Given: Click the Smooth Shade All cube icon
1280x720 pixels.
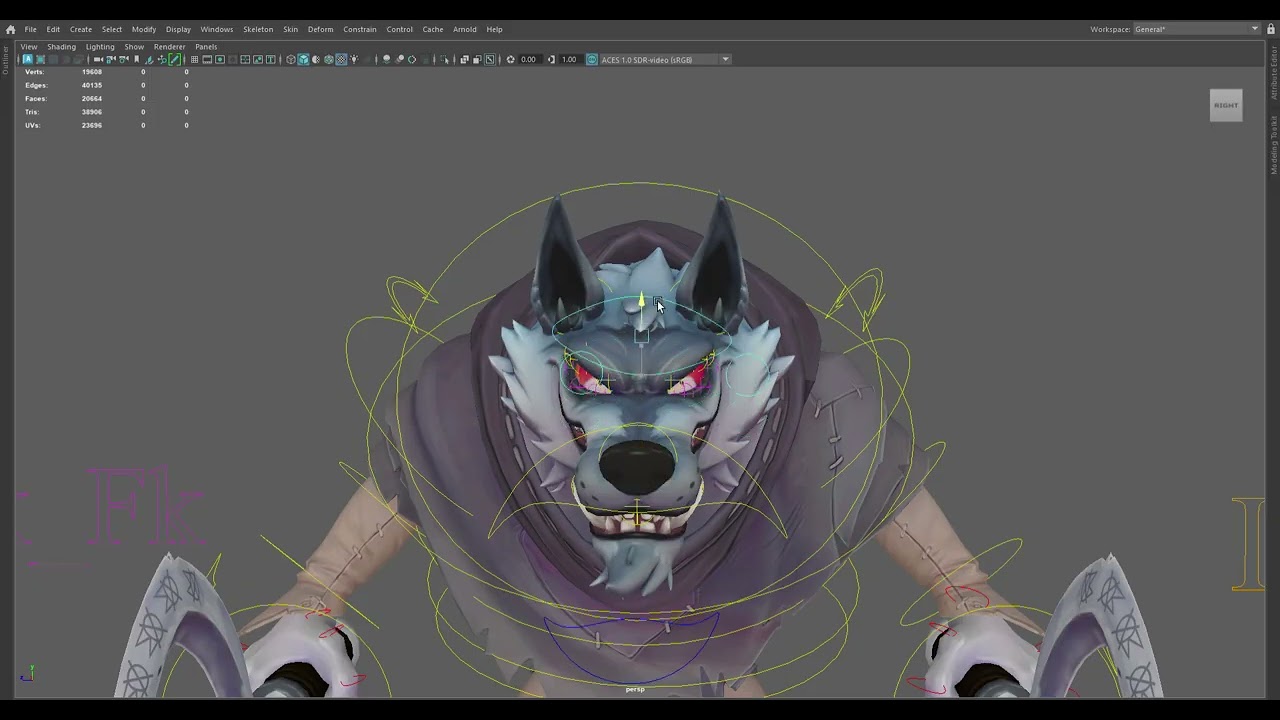Looking at the screenshot, I should [303, 59].
